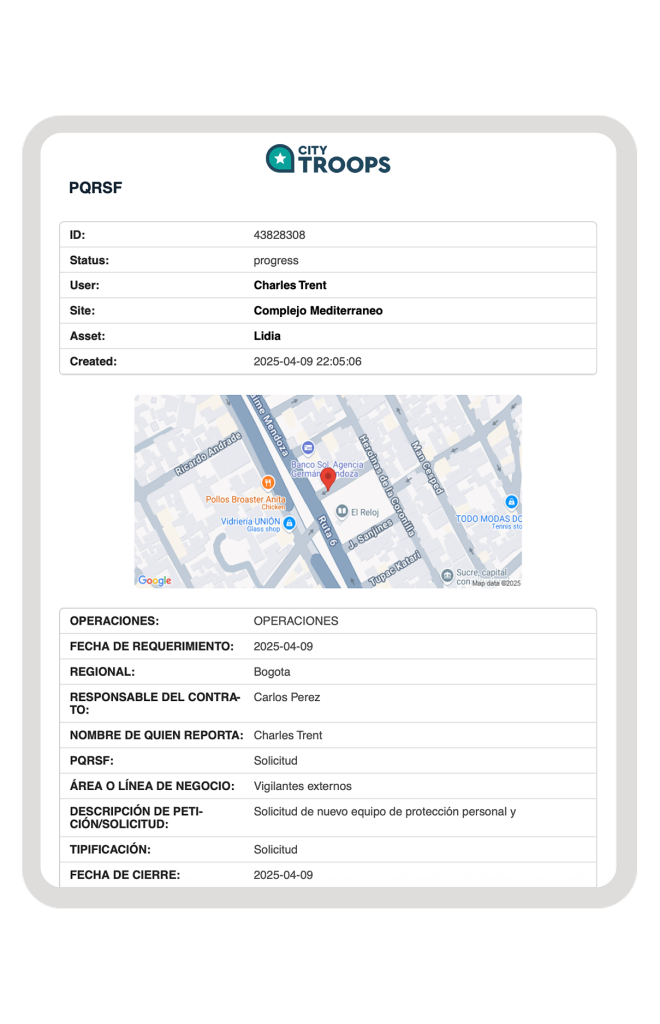Click the City Troops logo
The height and width of the screenshot is (1024, 660).
328,159
